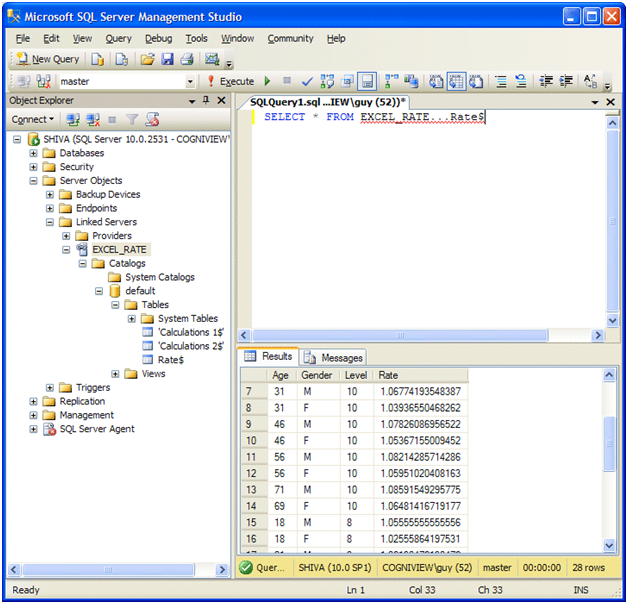Expand the Providers node
Viewport: 628px width, 604px height.
(66, 236)
